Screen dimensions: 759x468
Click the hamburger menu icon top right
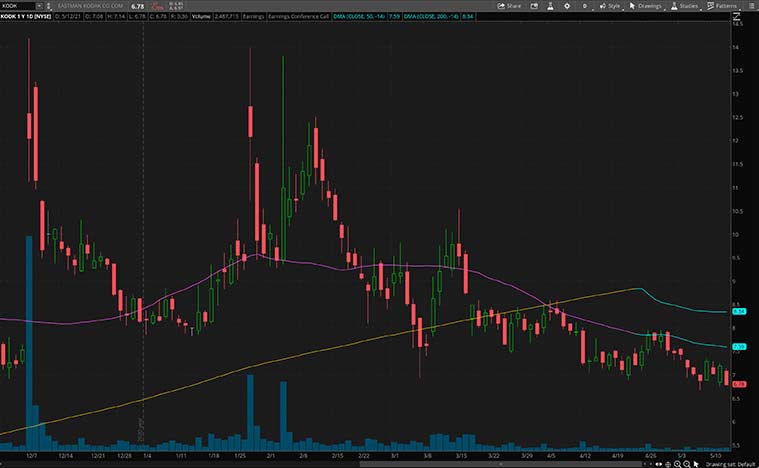[751, 5]
